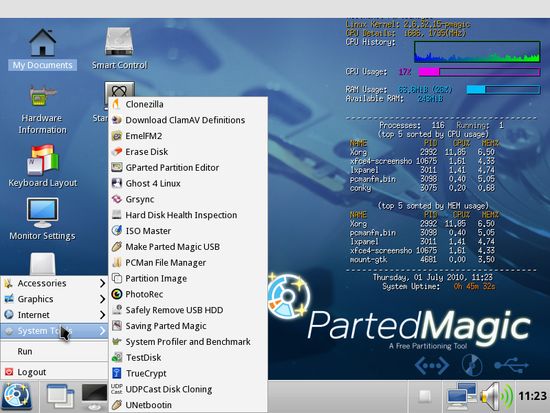Launch Partition Image

click(188, 278)
